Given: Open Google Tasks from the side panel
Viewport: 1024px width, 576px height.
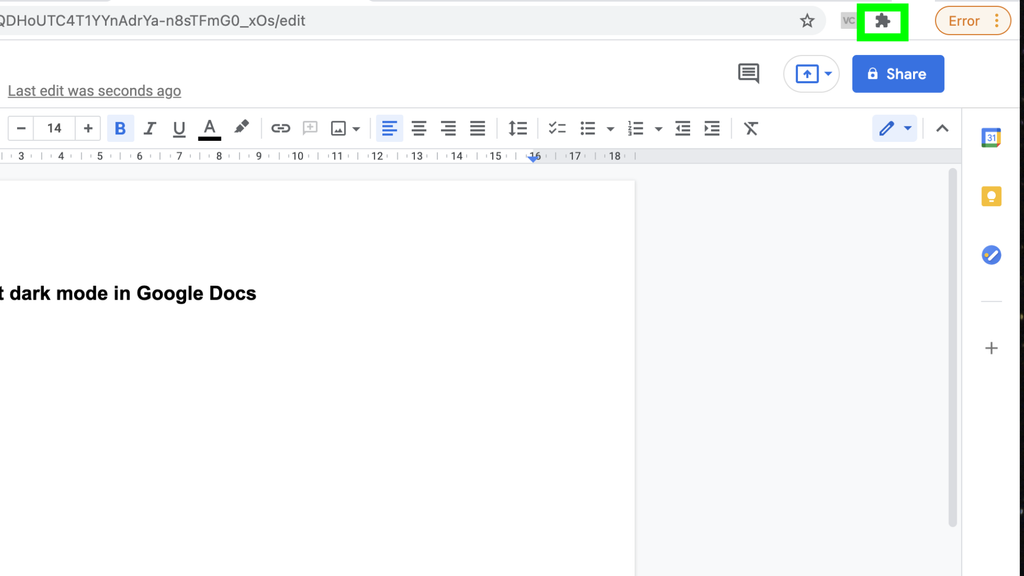Looking at the screenshot, I should tap(991, 255).
